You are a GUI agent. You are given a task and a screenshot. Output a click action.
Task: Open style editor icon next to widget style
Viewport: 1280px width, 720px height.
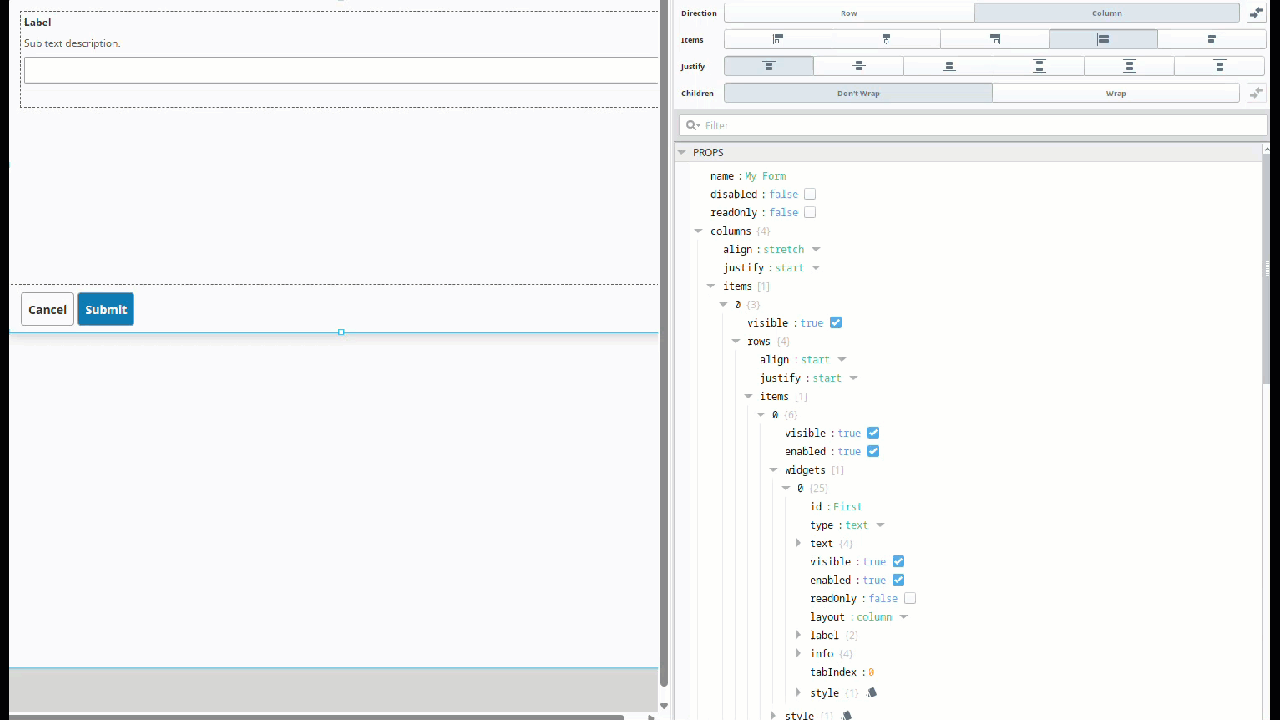pyautogui.click(x=872, y=692)
